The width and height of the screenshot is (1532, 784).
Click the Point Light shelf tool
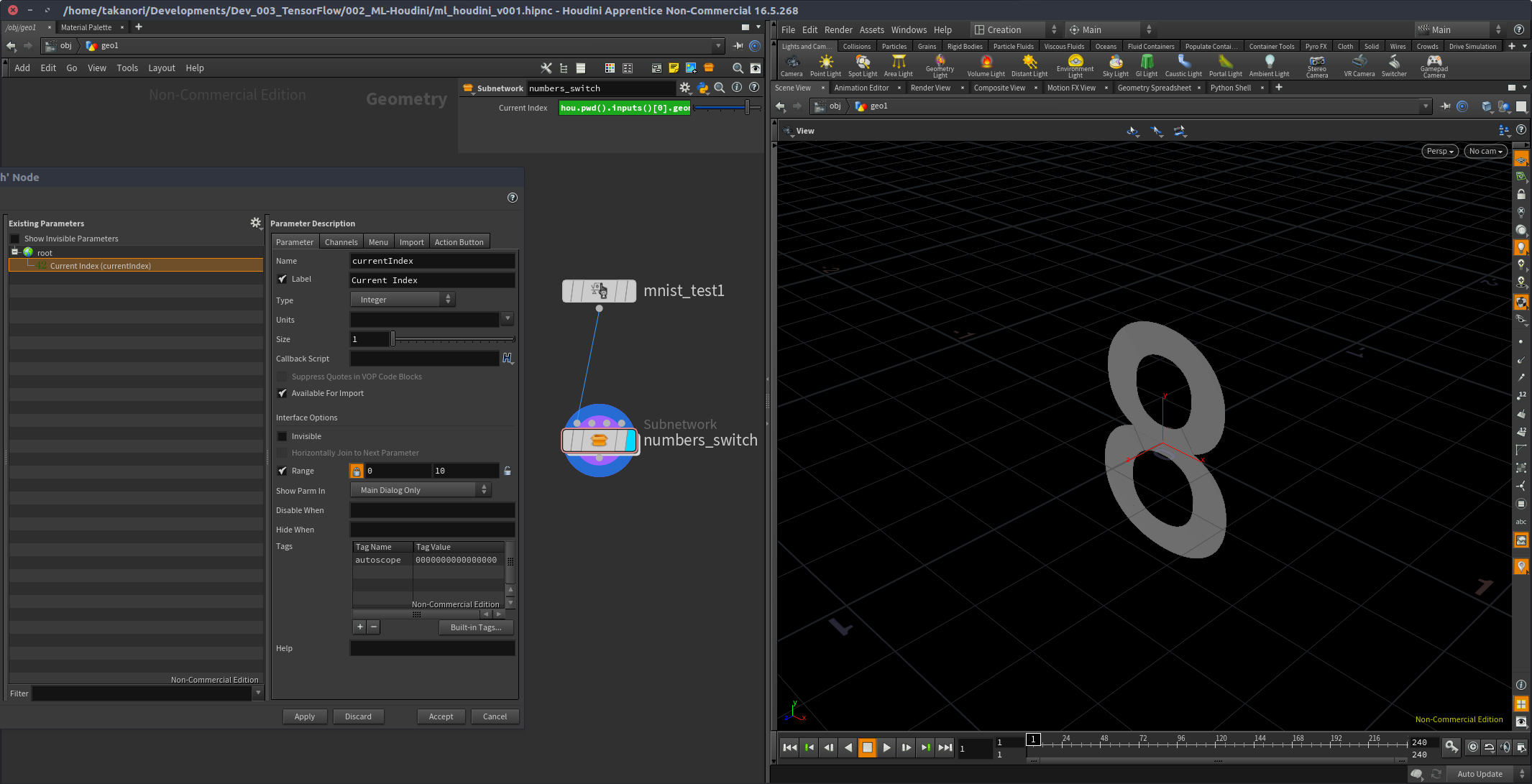pos(825,65)
